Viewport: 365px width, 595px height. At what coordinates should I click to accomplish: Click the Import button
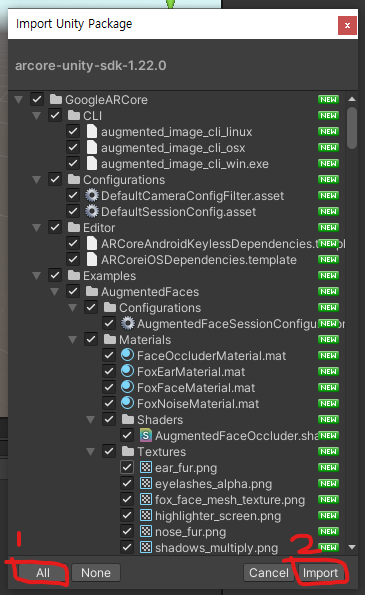[x=320, y=573]
